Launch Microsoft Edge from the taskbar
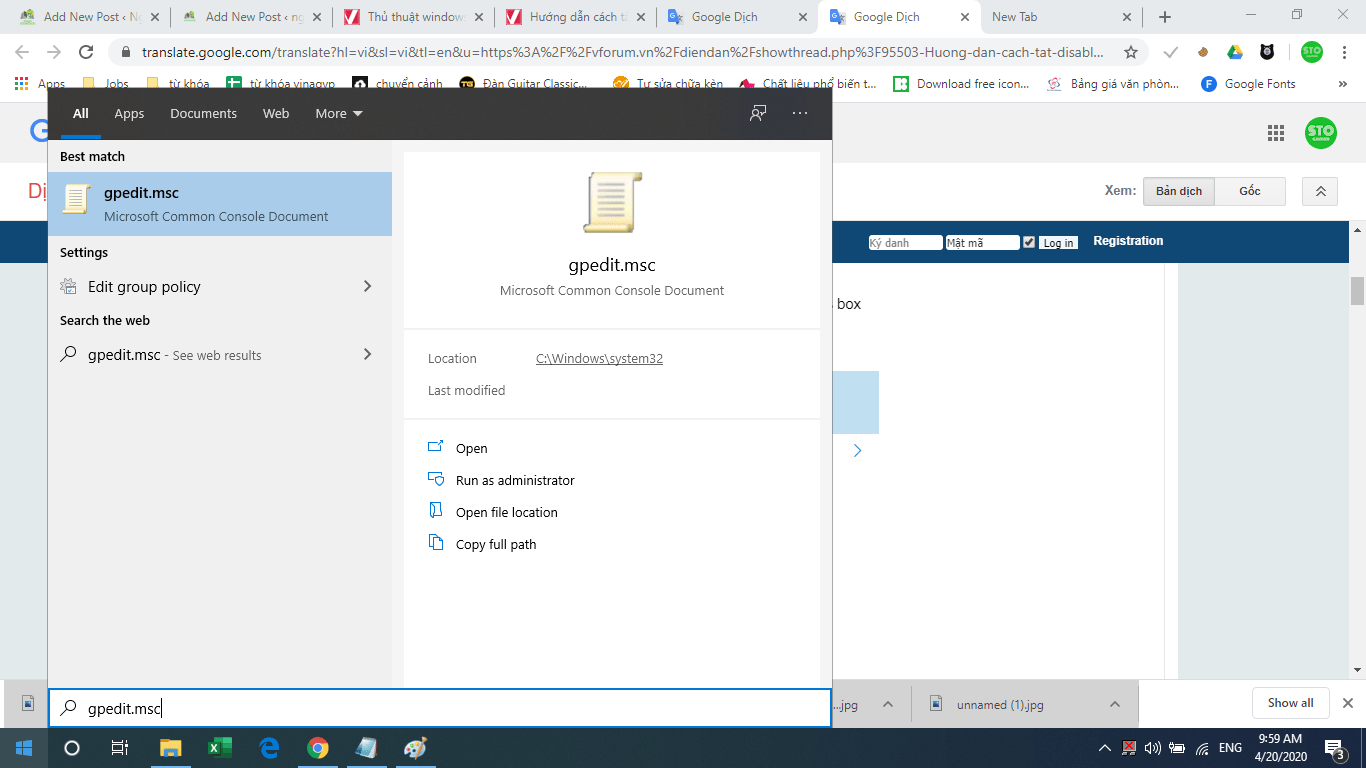1366x768 pixels. click(269, 747)
